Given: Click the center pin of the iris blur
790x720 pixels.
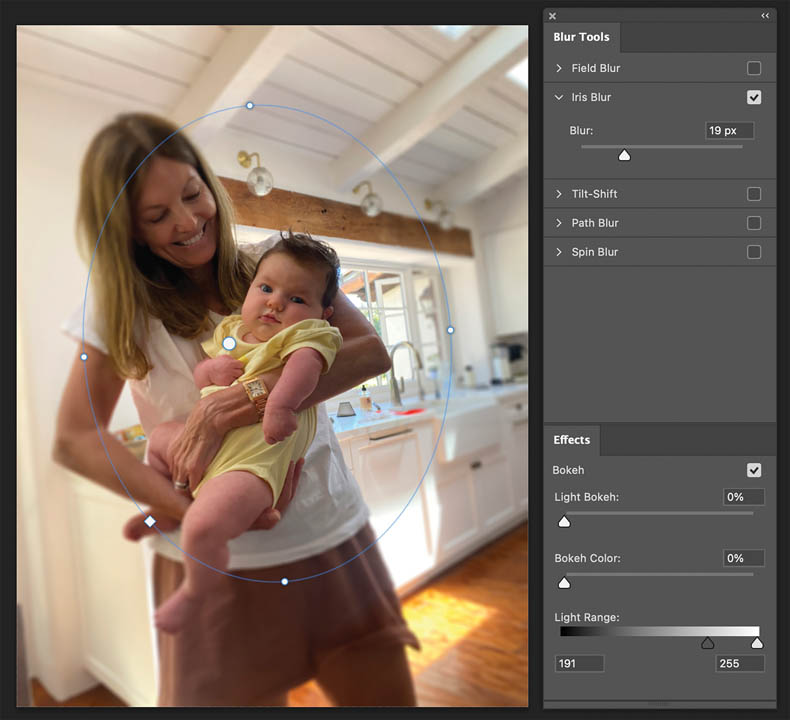Looking at the screenshot, I should (x=229, y=343).
